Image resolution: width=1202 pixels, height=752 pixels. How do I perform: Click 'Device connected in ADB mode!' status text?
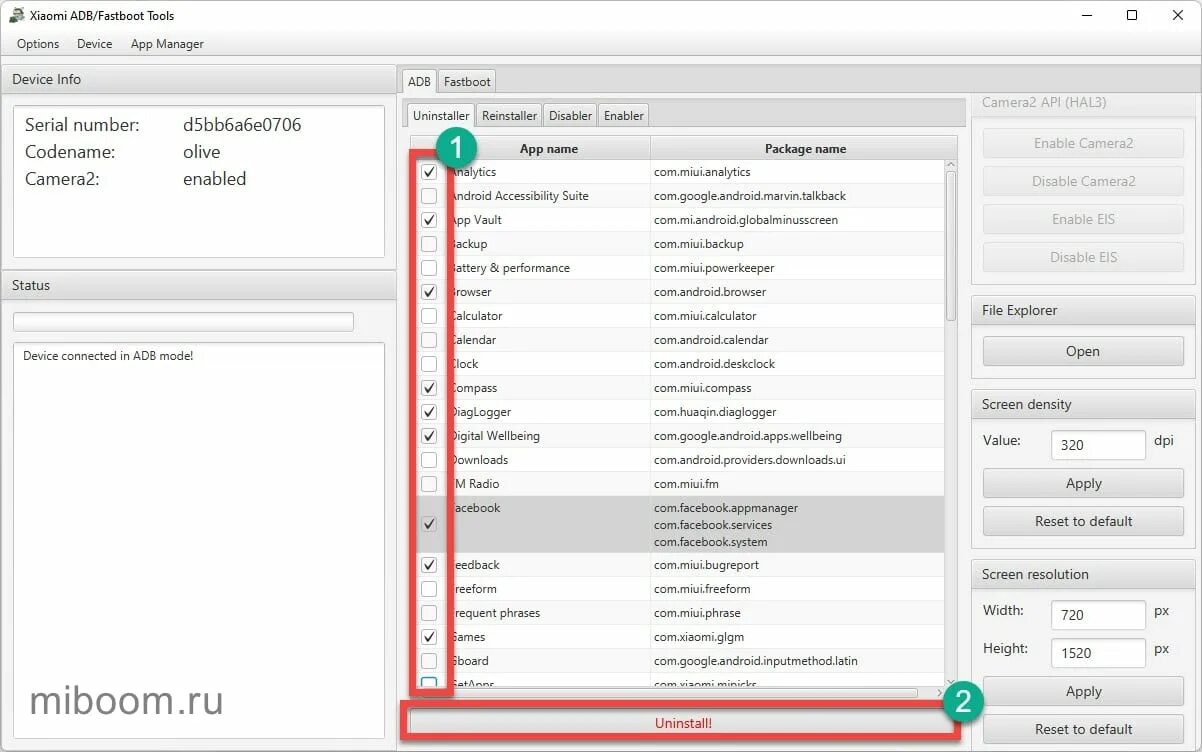[108, 356]
